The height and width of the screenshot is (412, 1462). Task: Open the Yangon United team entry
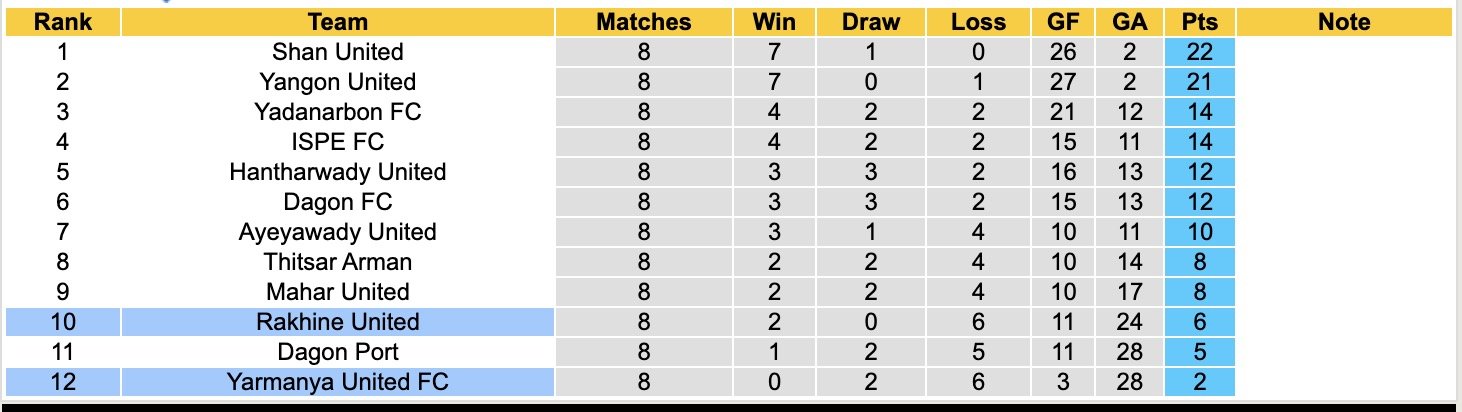[x=337, y=82]
